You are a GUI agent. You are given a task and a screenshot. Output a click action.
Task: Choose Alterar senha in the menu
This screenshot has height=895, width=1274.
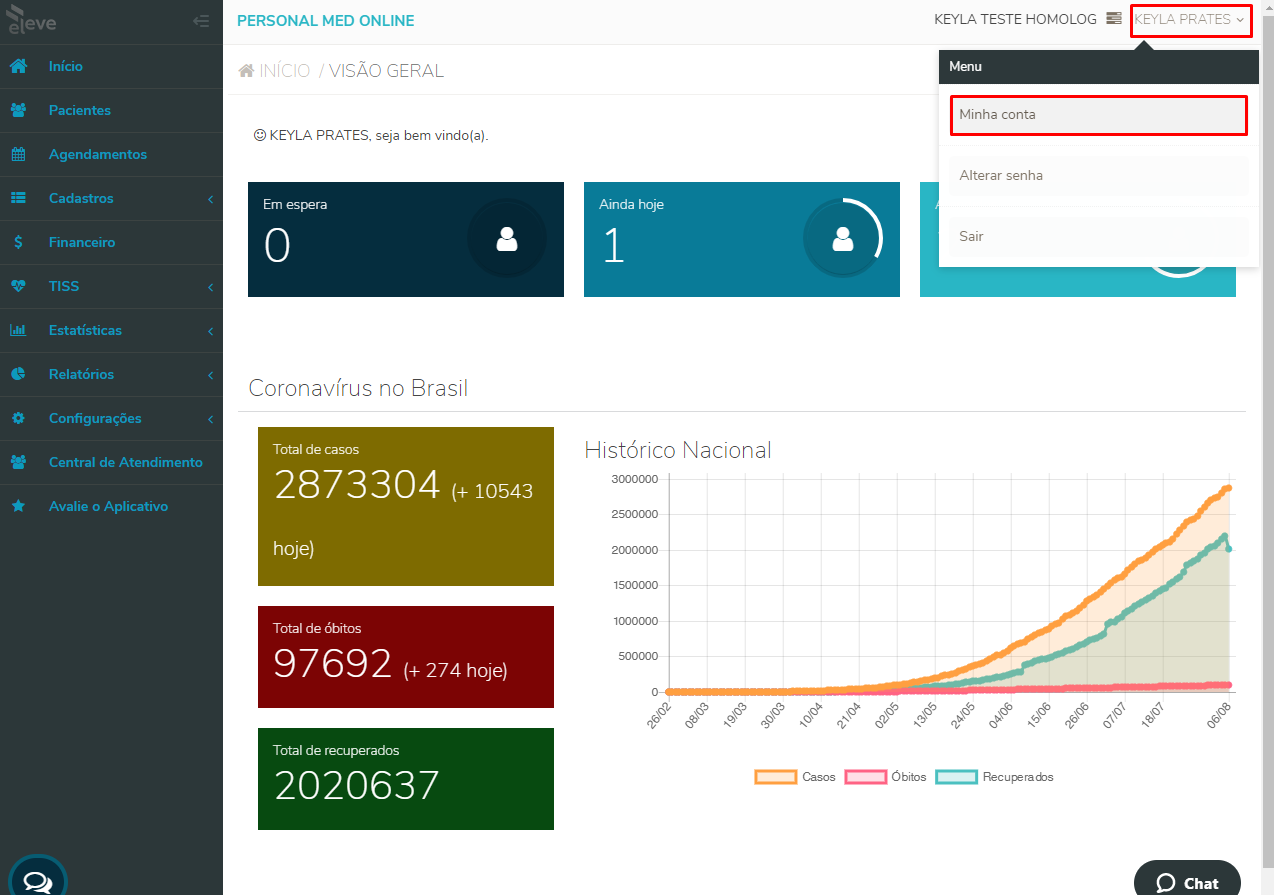point(1098,176)
